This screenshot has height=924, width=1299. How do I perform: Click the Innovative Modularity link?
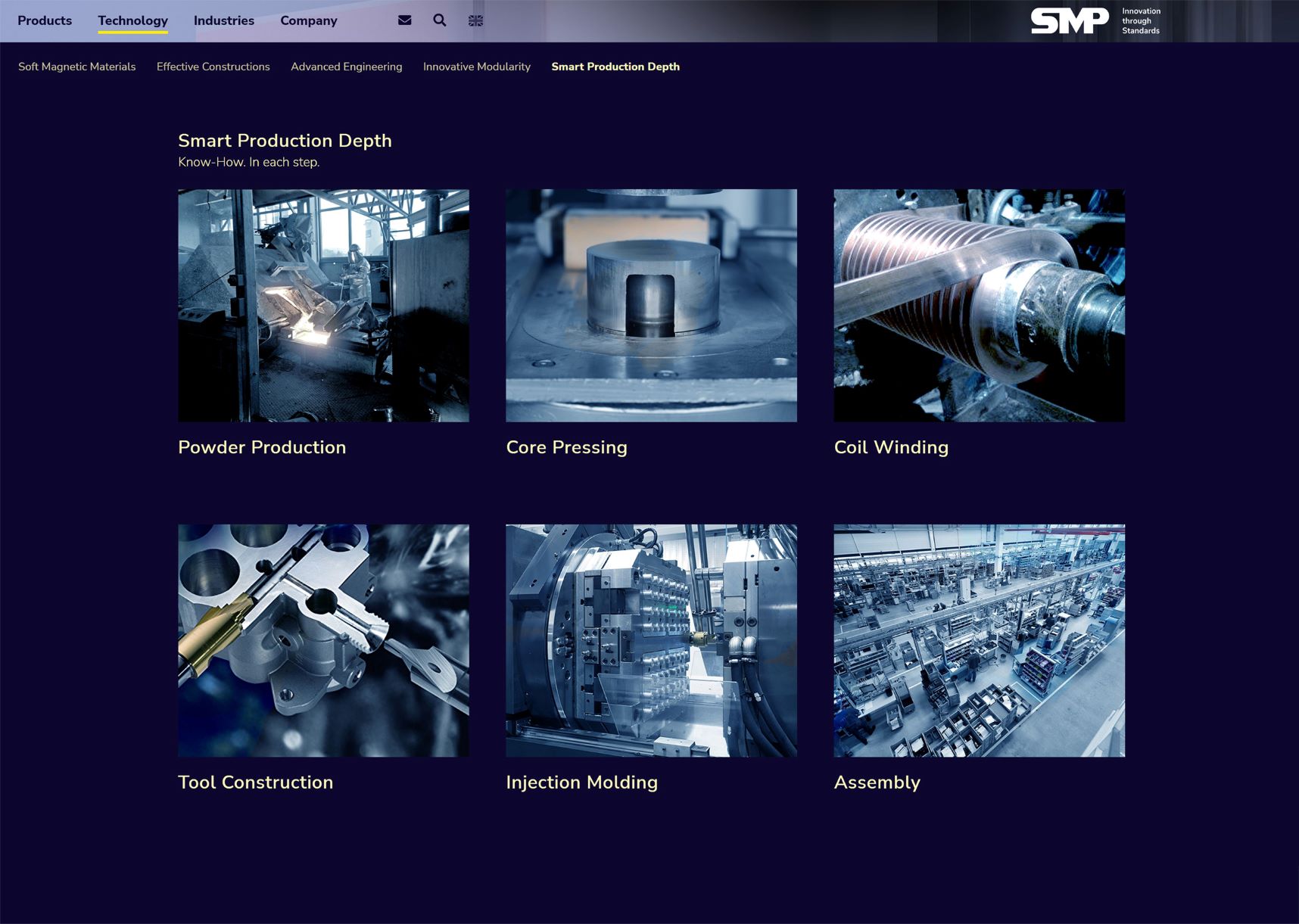coord(476,67)
